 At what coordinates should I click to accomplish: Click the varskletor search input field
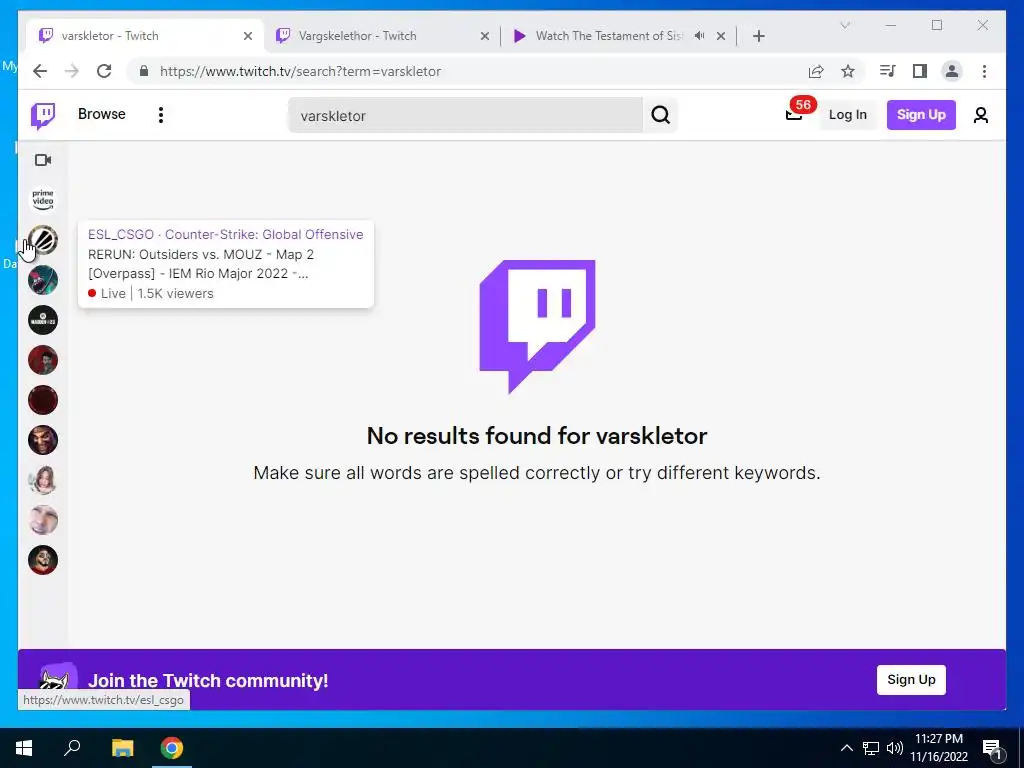tap(465, 116)
